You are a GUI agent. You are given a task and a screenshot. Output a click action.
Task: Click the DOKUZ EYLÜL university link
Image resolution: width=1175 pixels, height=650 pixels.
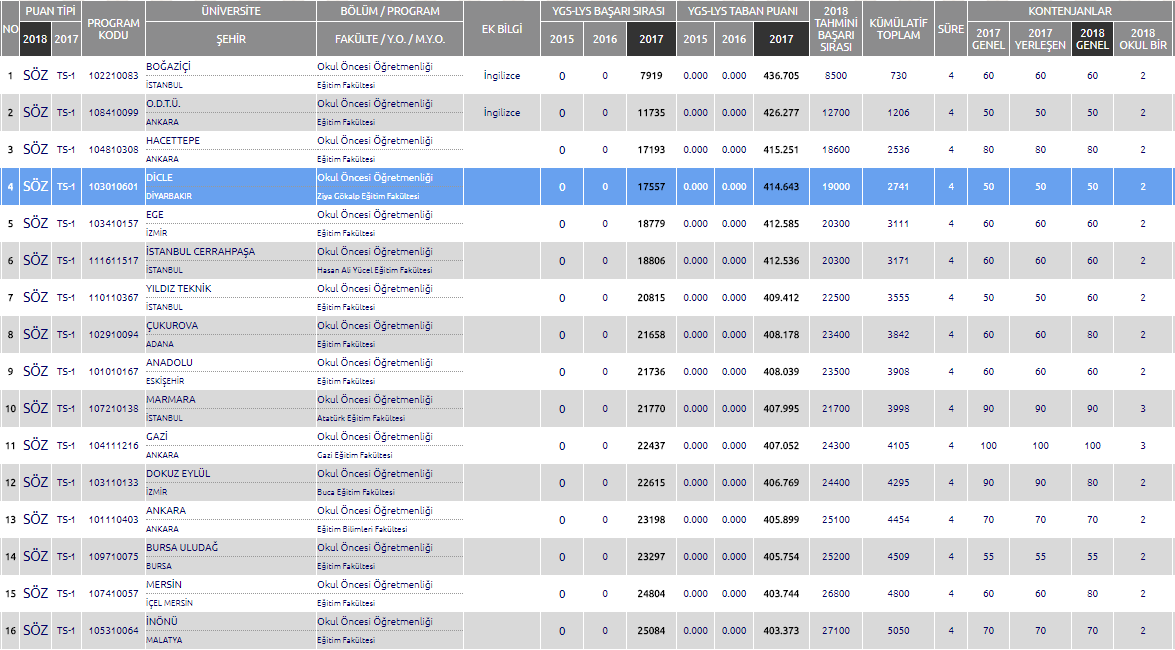(178, 474)
